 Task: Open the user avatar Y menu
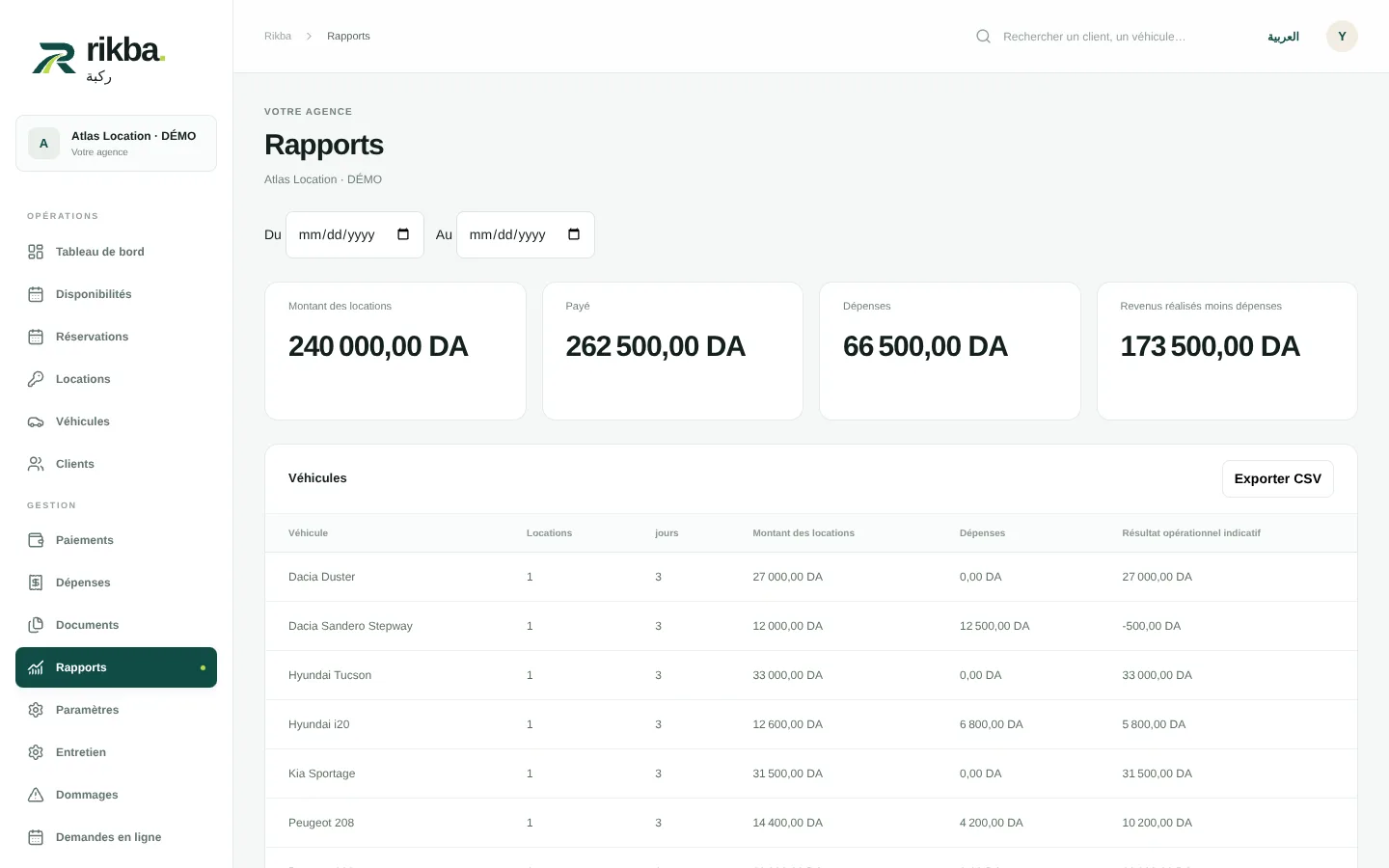[1342, 36]
